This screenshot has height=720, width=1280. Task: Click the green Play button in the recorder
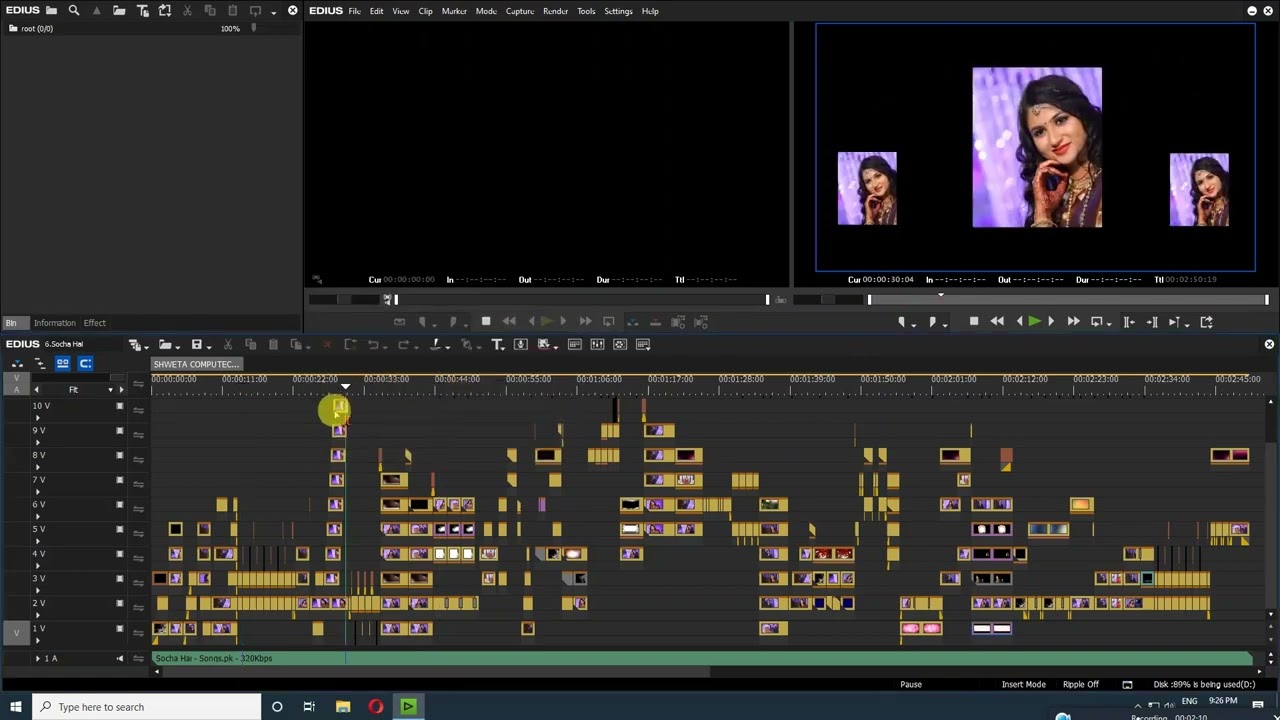click(x=1034, y=322)
